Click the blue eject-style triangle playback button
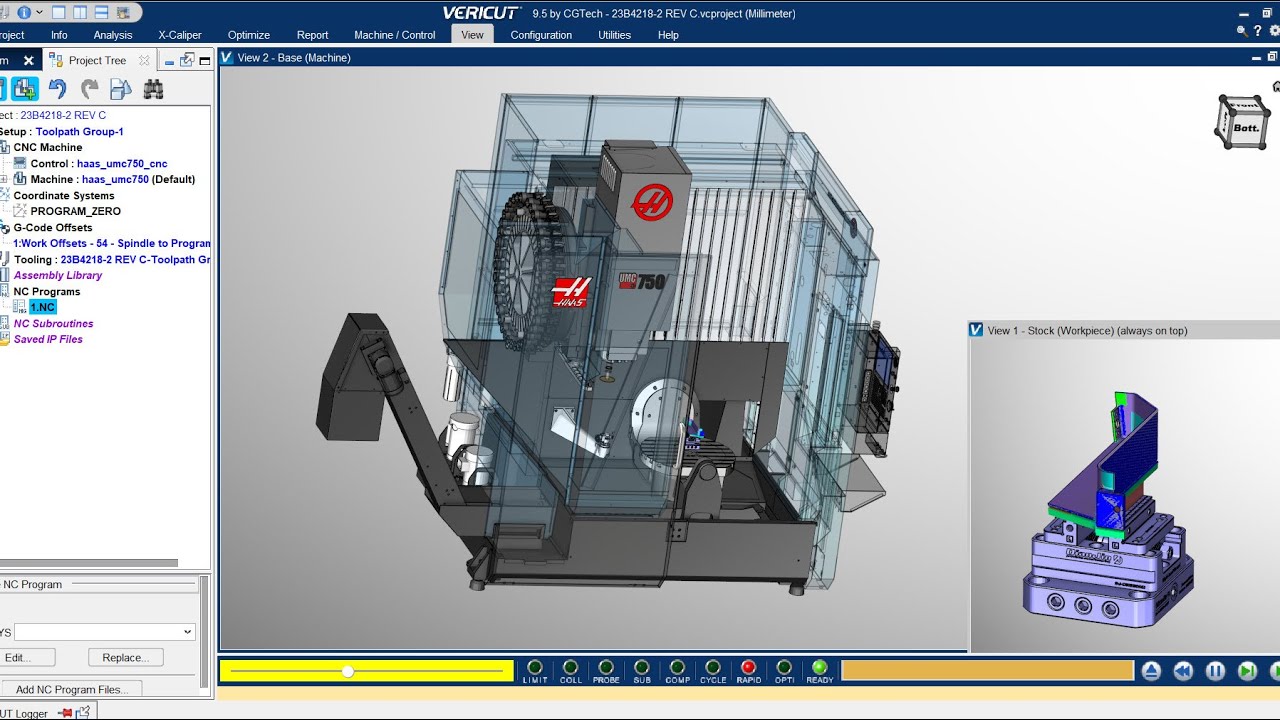Screen dimensions: 1280x720 (x=1151, y=671)
